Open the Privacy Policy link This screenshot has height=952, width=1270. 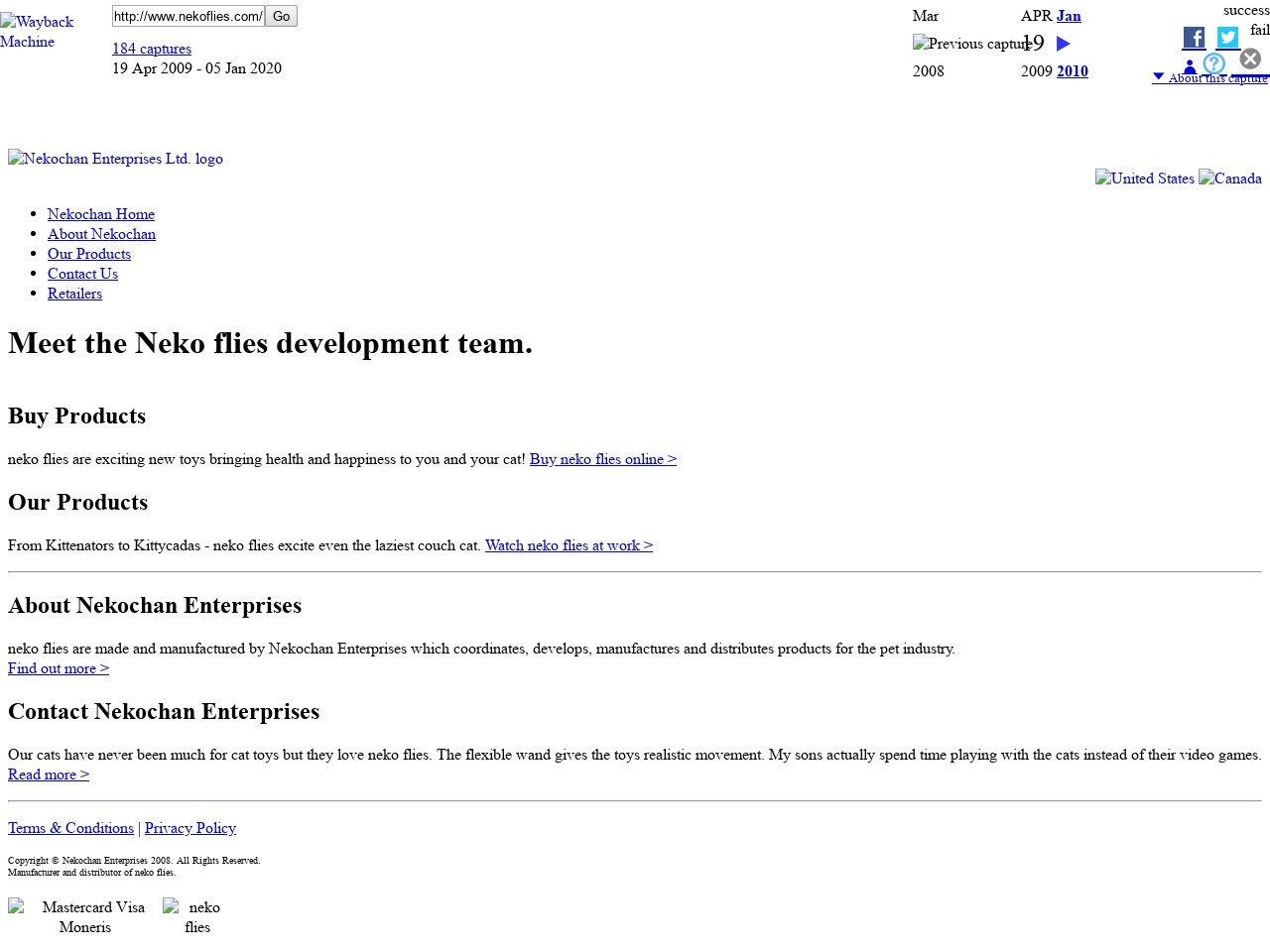(190, 828)
